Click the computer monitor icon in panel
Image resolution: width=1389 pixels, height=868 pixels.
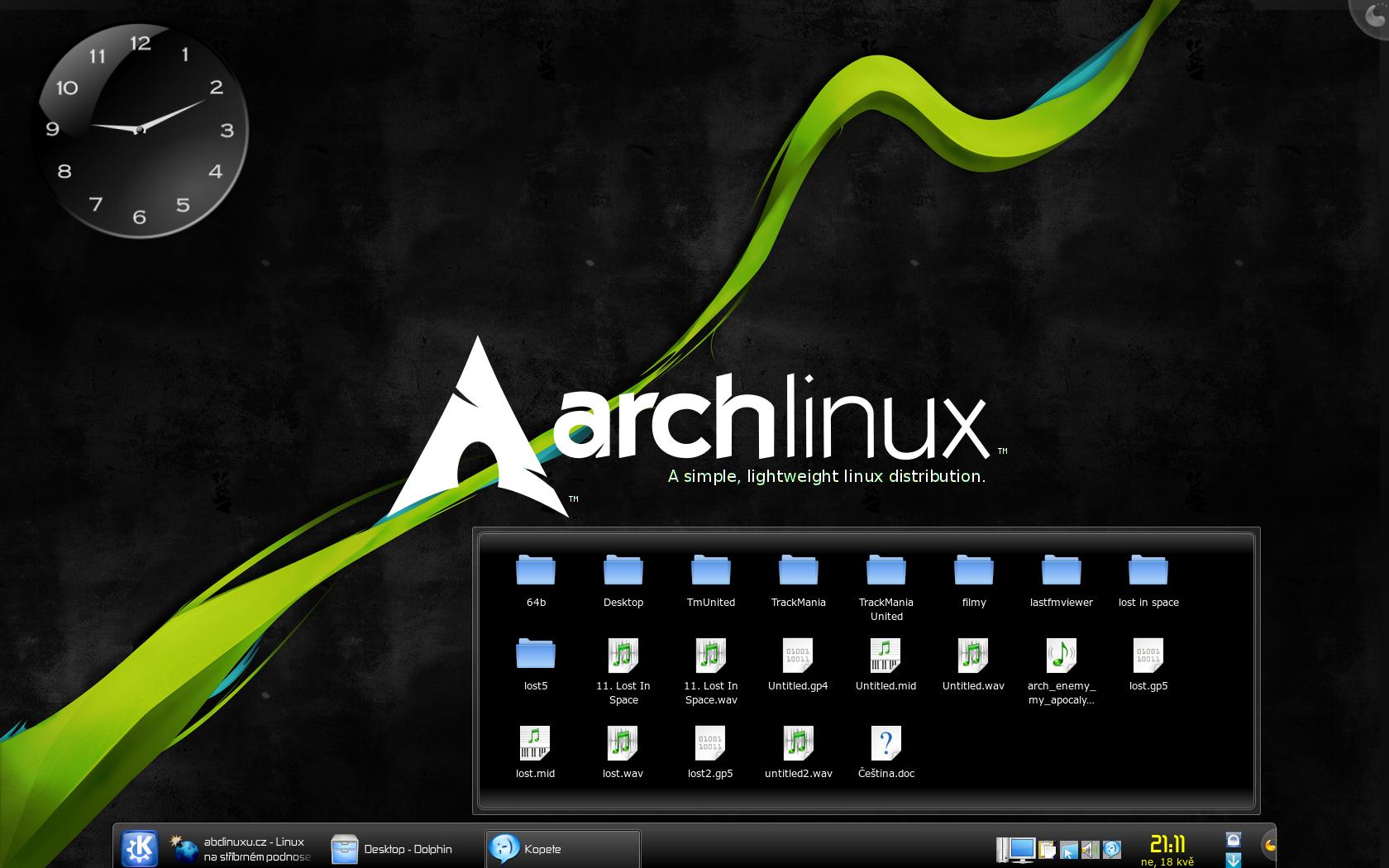pyautogui.click(x=1016, y=849)
